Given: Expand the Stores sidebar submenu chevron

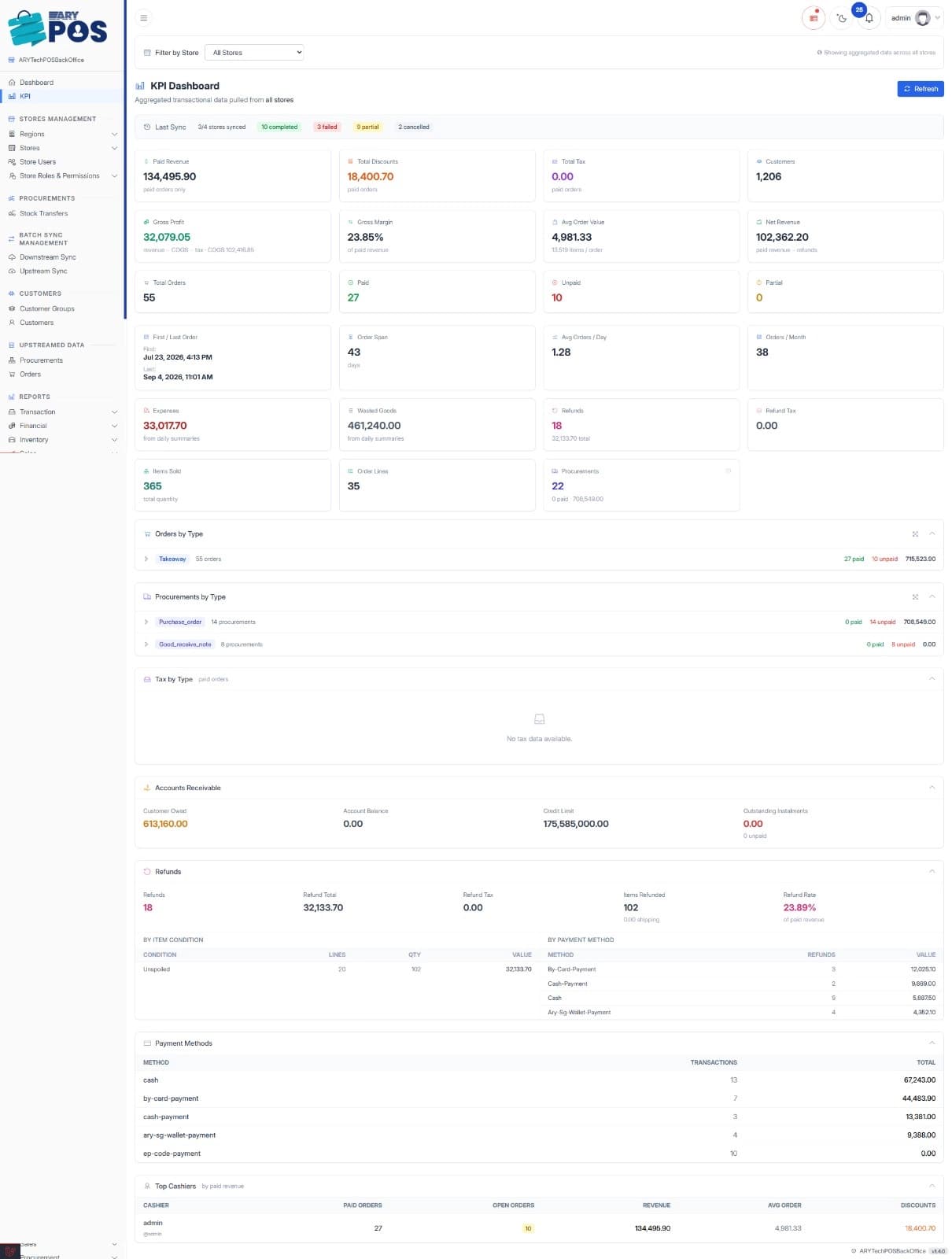Looking at the screenshot, I should click(x=114, y=148).
